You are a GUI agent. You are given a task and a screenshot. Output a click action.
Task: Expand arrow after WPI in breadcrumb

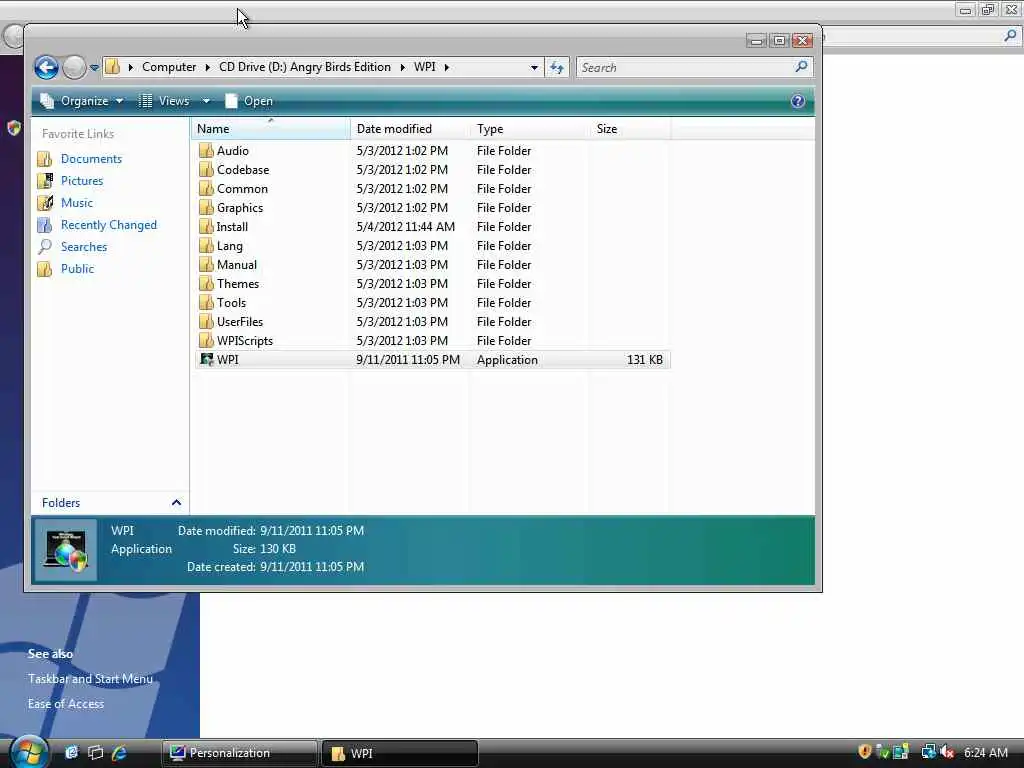(x=447, y=67)
